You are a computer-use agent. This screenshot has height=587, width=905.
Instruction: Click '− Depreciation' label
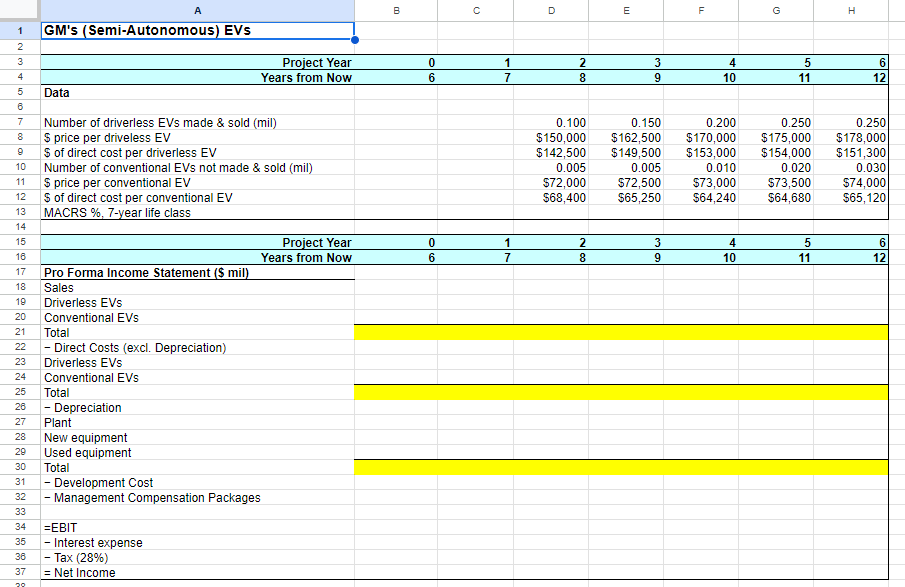[83, 407]
